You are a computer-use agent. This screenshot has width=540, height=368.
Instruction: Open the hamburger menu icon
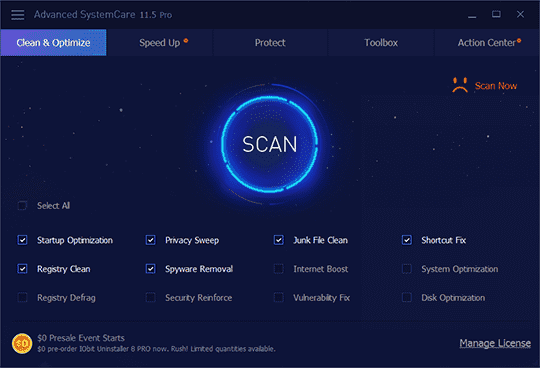pos(18,15)
